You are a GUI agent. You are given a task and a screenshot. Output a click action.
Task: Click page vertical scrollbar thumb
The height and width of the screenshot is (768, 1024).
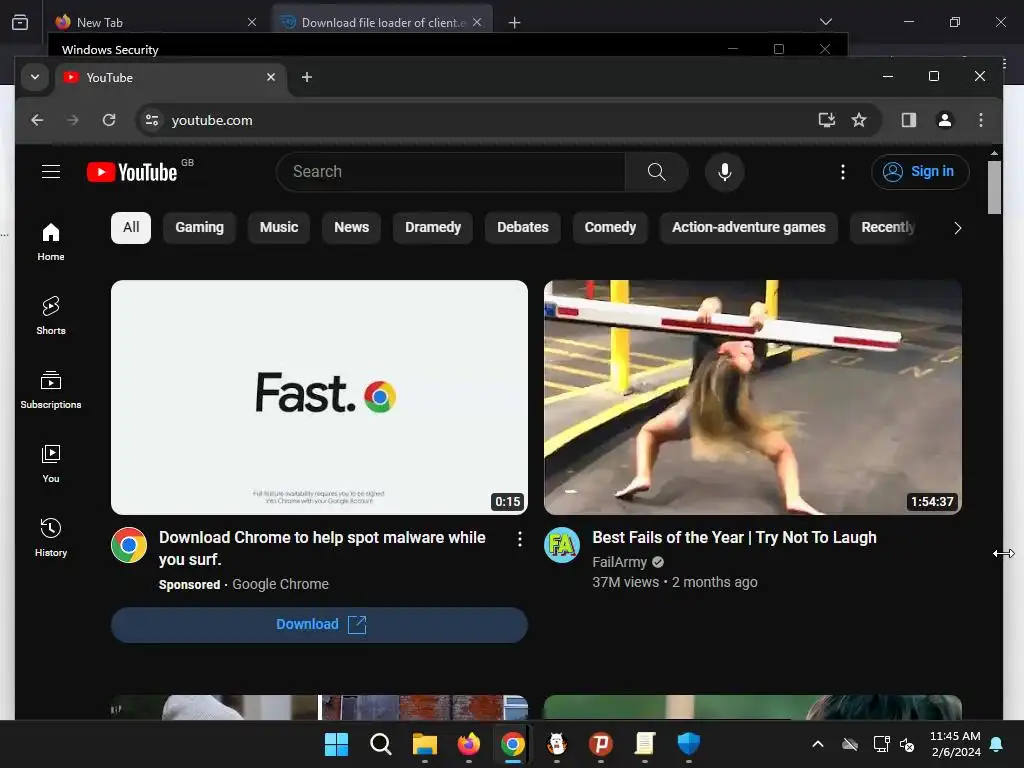tap(994, 187)
